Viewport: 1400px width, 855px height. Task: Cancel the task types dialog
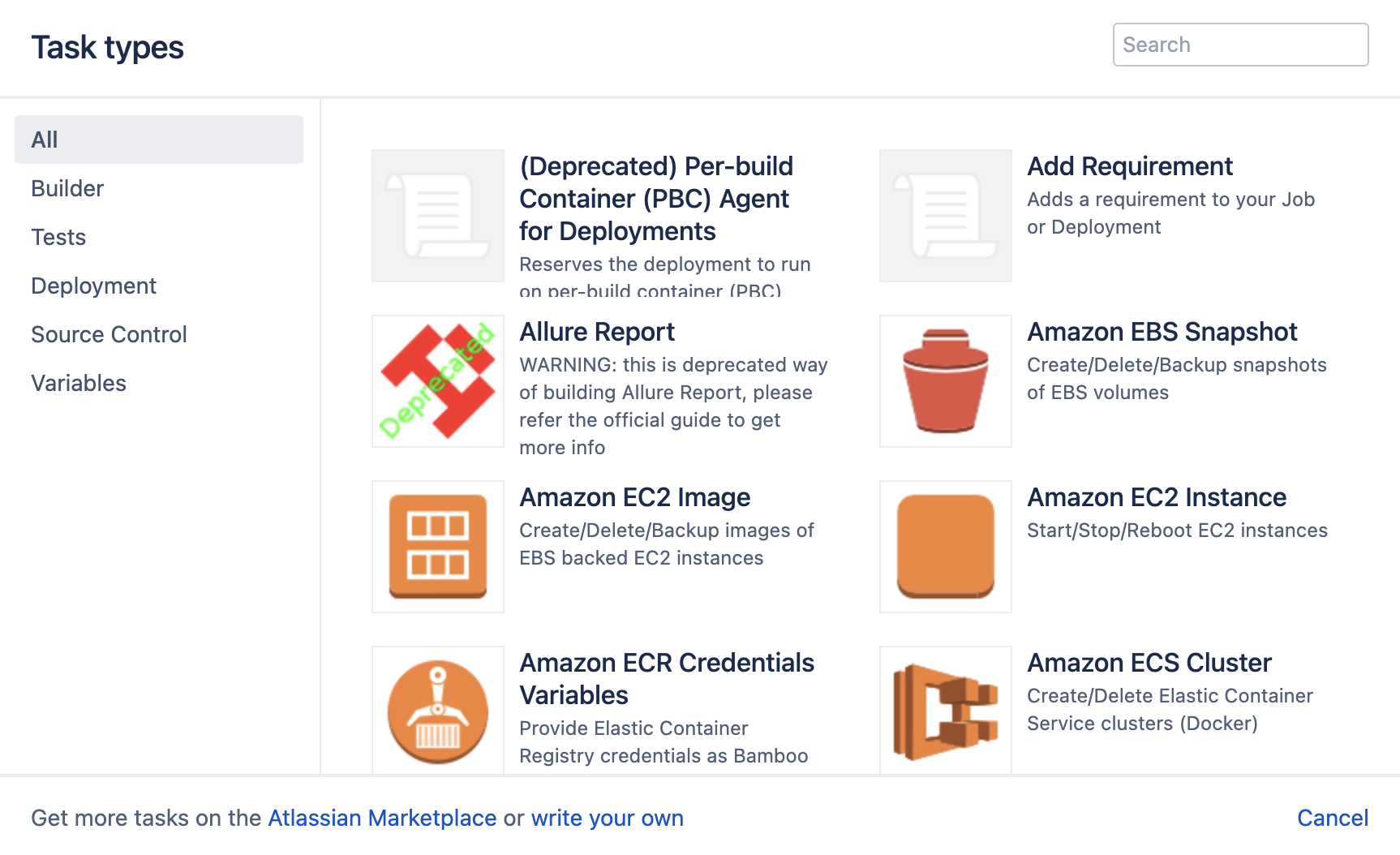coord(1333,818)
